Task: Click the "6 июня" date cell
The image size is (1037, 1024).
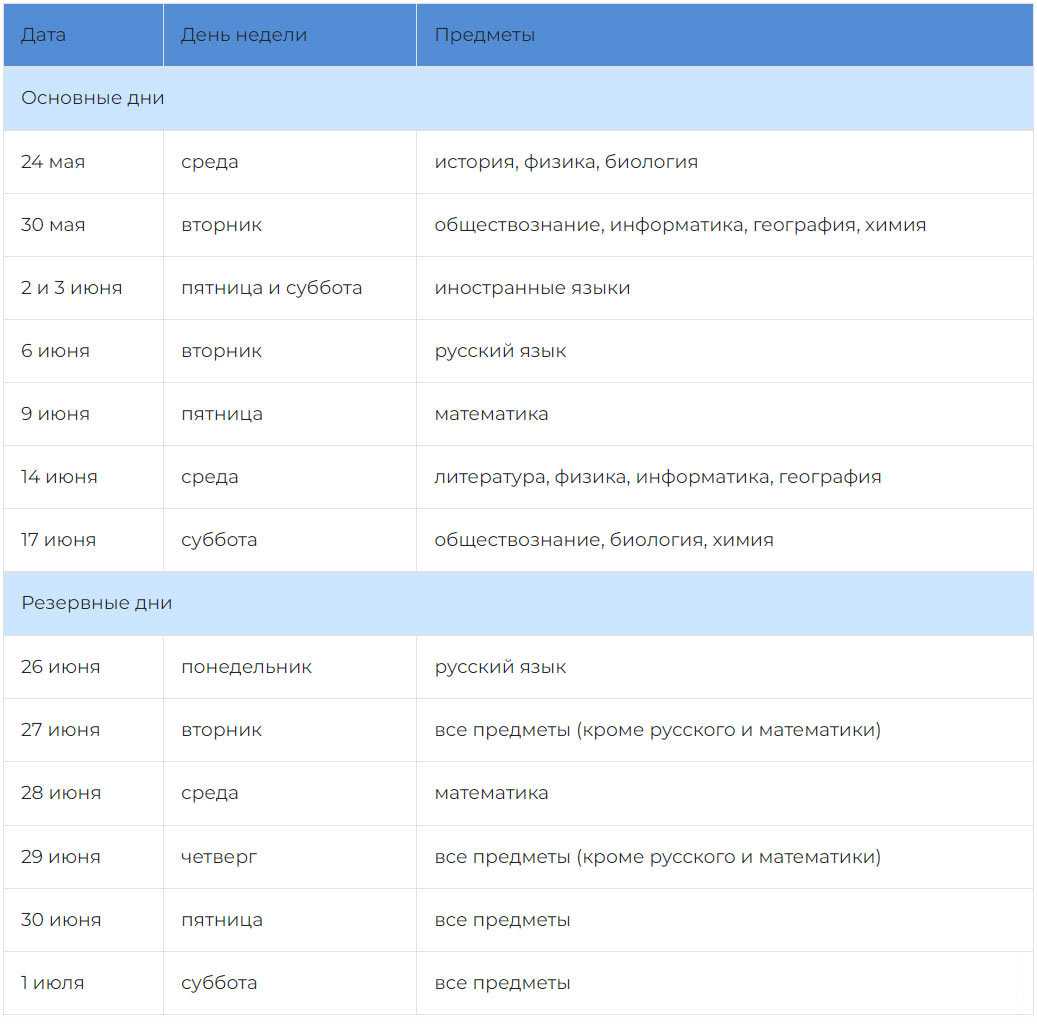Action: pos(55,351)
